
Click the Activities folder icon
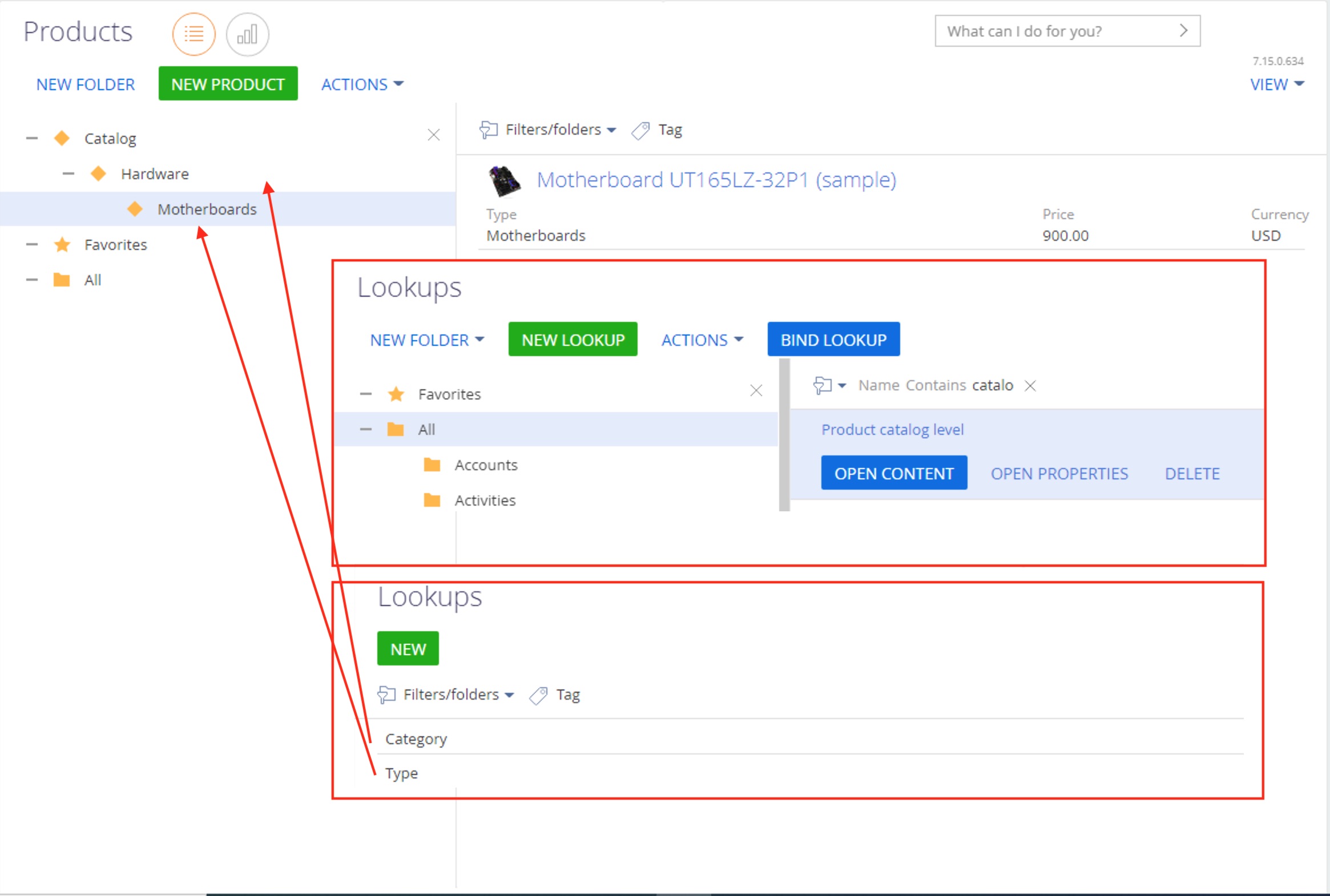point(432,500)
